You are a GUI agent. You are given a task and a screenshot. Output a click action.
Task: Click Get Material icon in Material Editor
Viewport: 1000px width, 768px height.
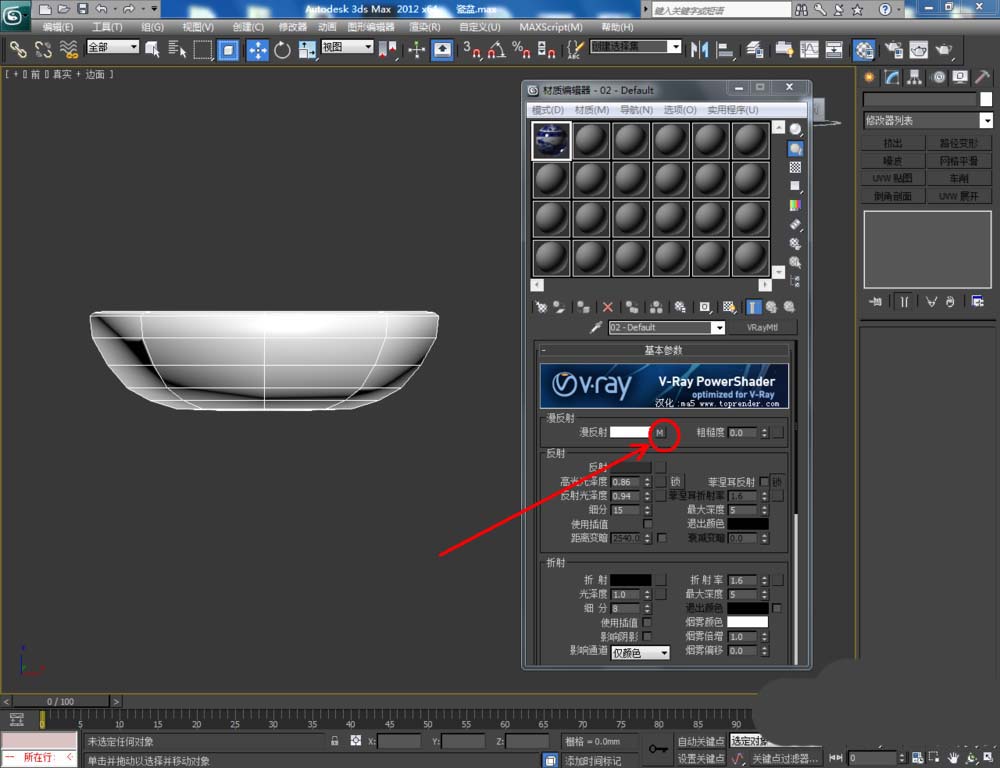pyautogui.click(x=541, y=307)
